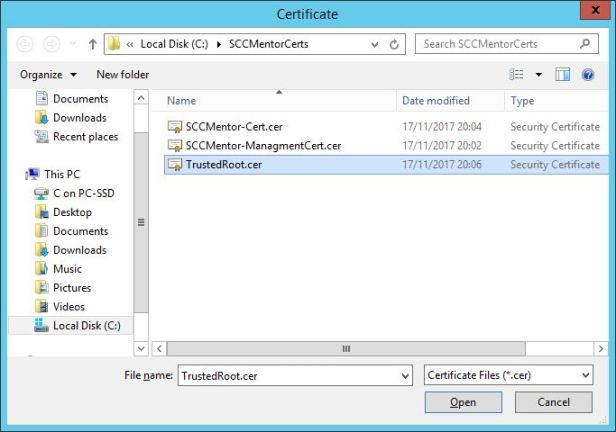Click the folder icon in the address bar
This screenshot has height=432, width=616.
click(114, 44)
